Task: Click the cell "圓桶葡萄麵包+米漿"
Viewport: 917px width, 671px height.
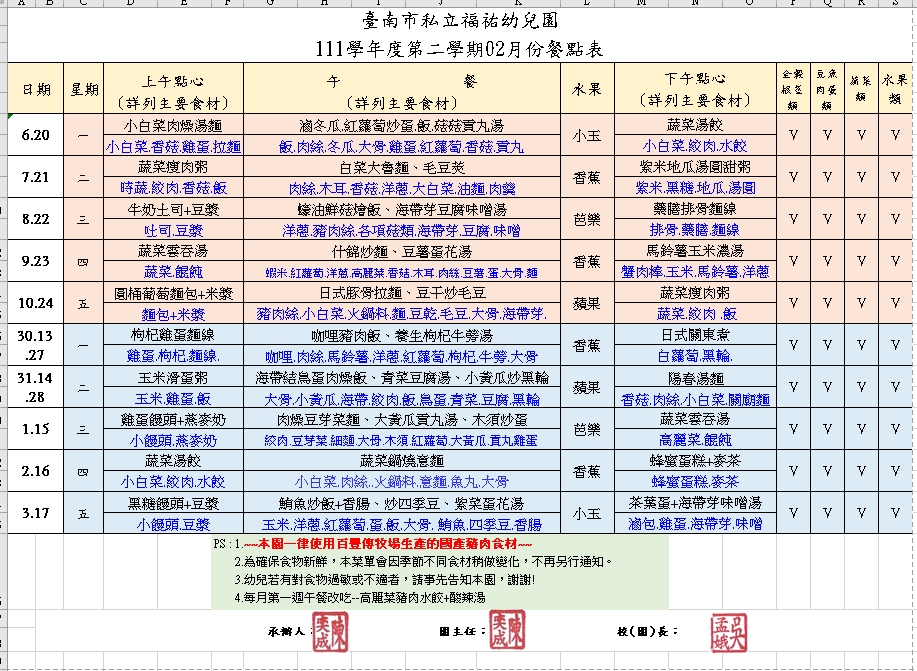Action: click(x=174, y=293)
